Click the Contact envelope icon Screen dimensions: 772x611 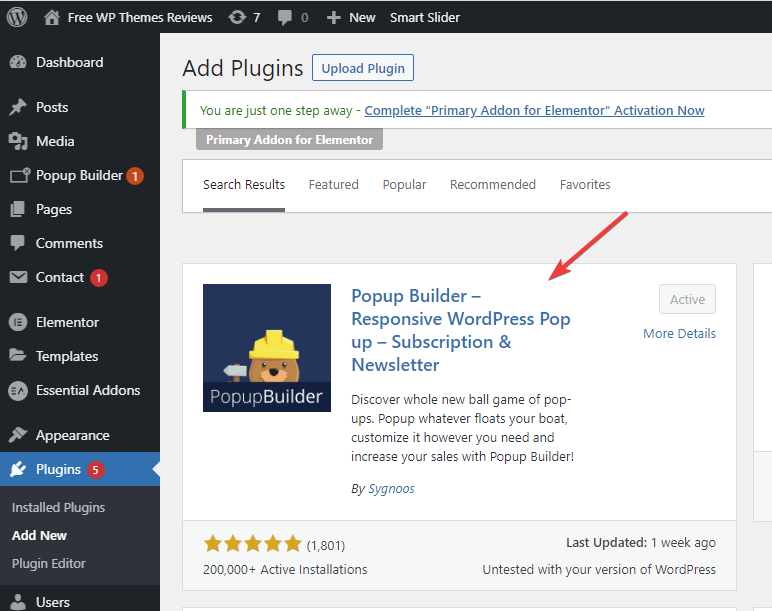[18, 277]
